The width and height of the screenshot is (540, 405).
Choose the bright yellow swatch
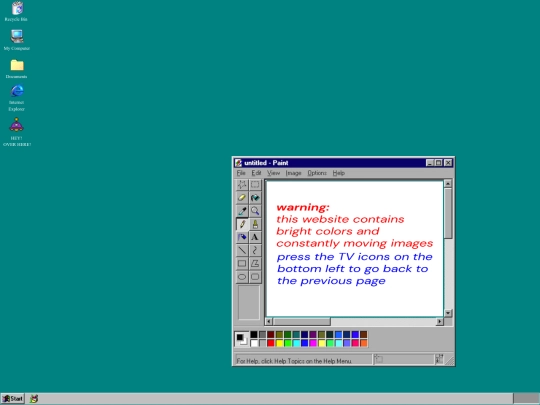click(279, 343)
